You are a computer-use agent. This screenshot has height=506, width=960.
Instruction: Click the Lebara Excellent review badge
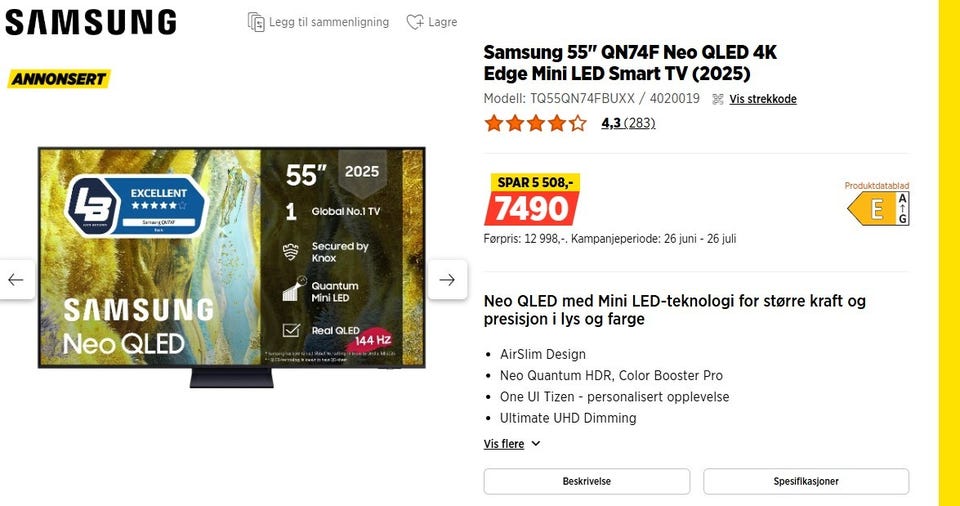point(137,205)
